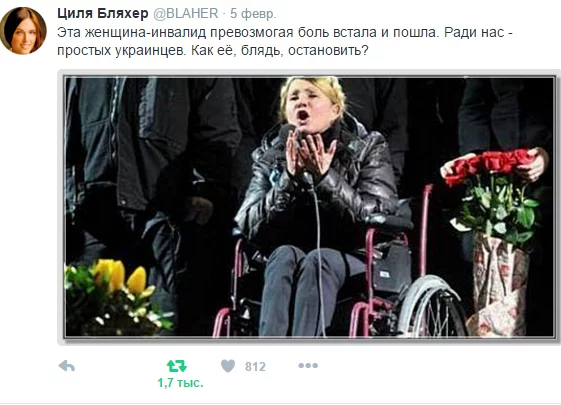Visit the @BLAHER handle link

pyautogui.click(x=186, y=14)
